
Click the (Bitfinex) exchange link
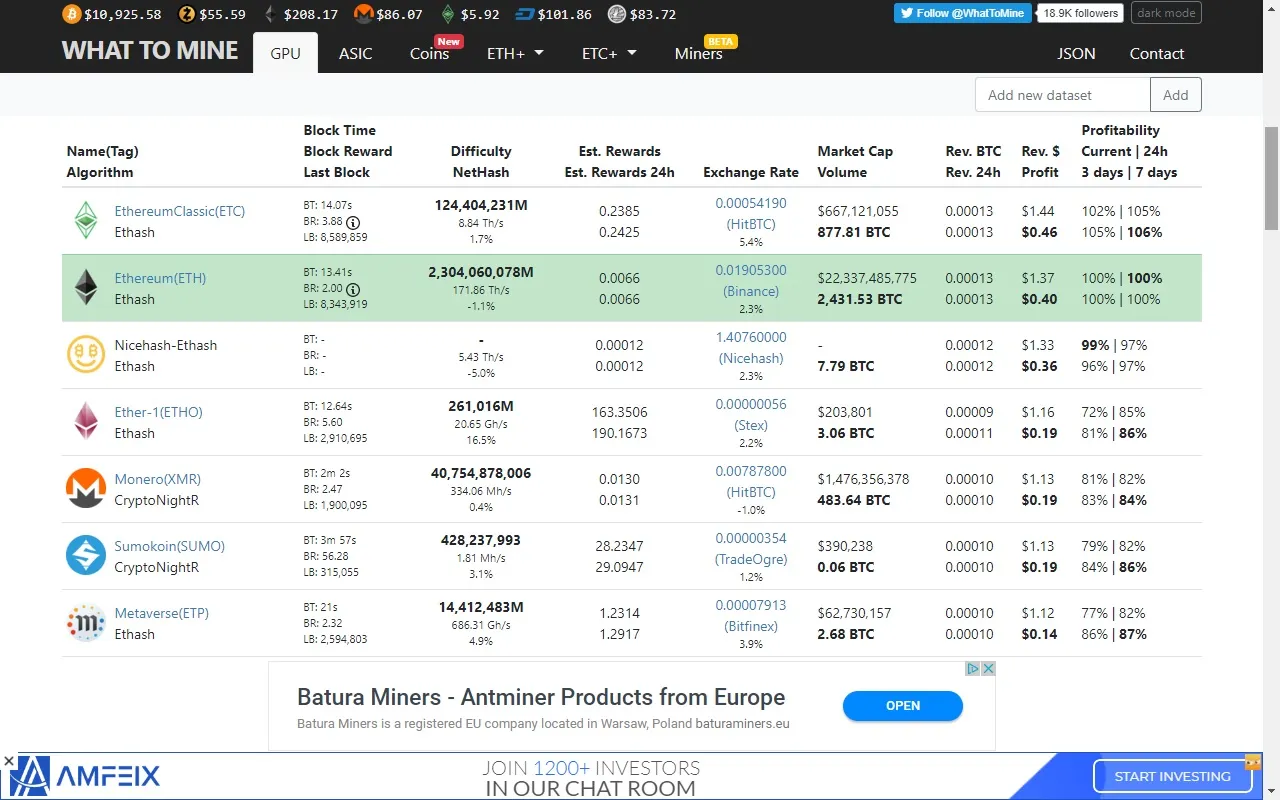point(751,626)
